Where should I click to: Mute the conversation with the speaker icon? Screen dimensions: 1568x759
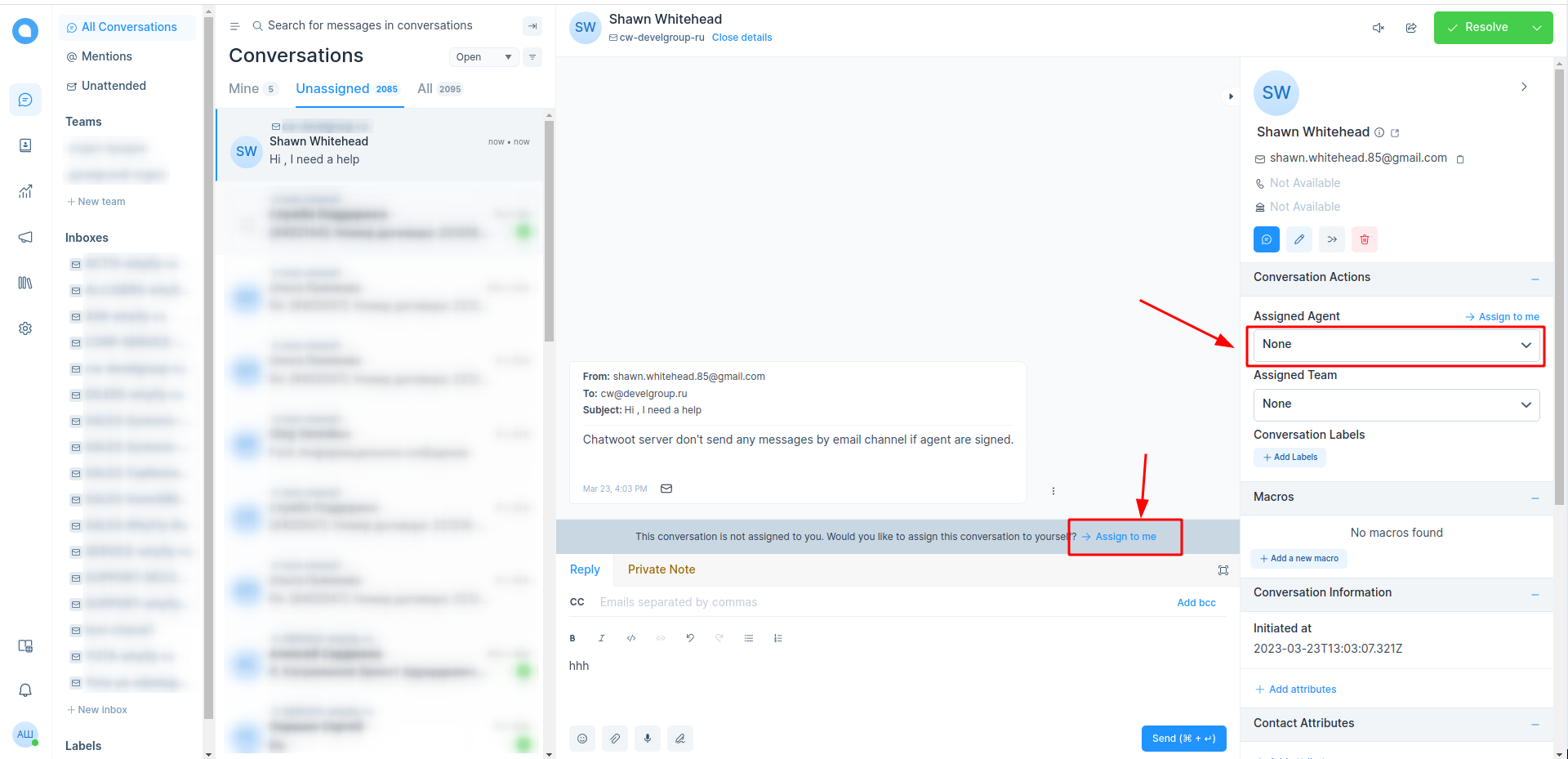tap(1378, 27)
